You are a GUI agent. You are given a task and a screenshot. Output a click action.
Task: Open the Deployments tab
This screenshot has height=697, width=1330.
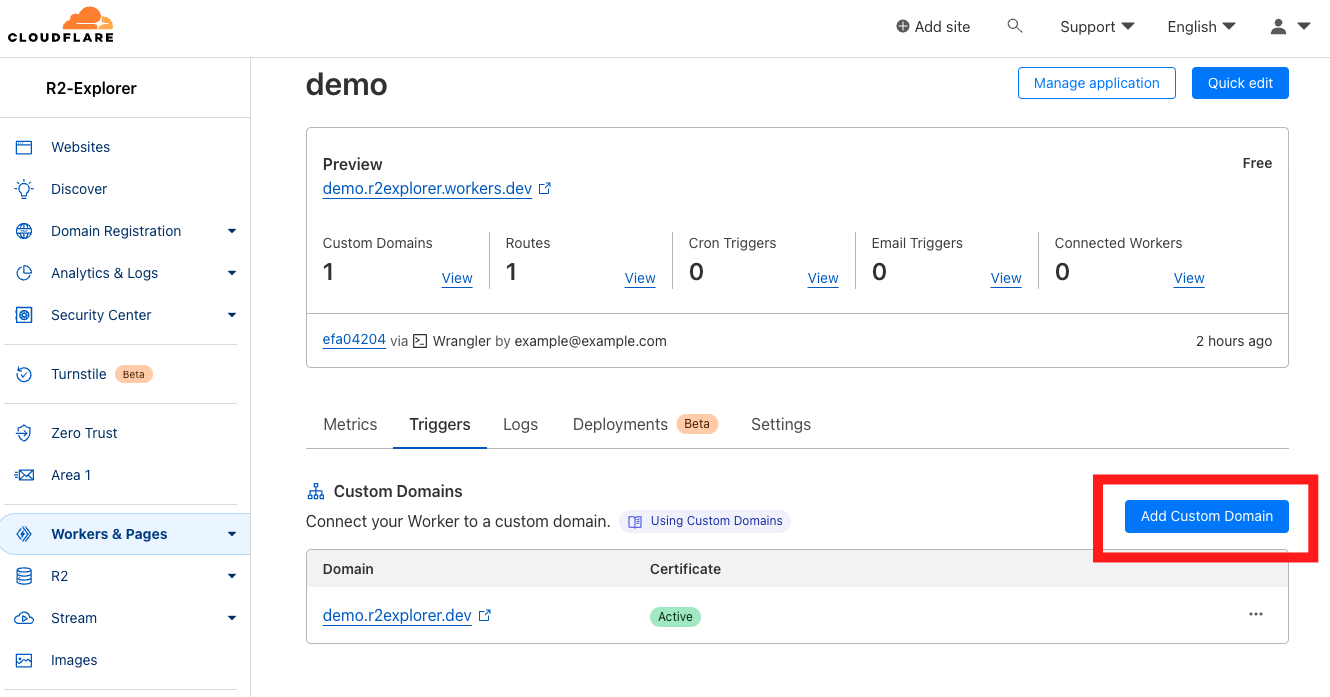[645, 424]
